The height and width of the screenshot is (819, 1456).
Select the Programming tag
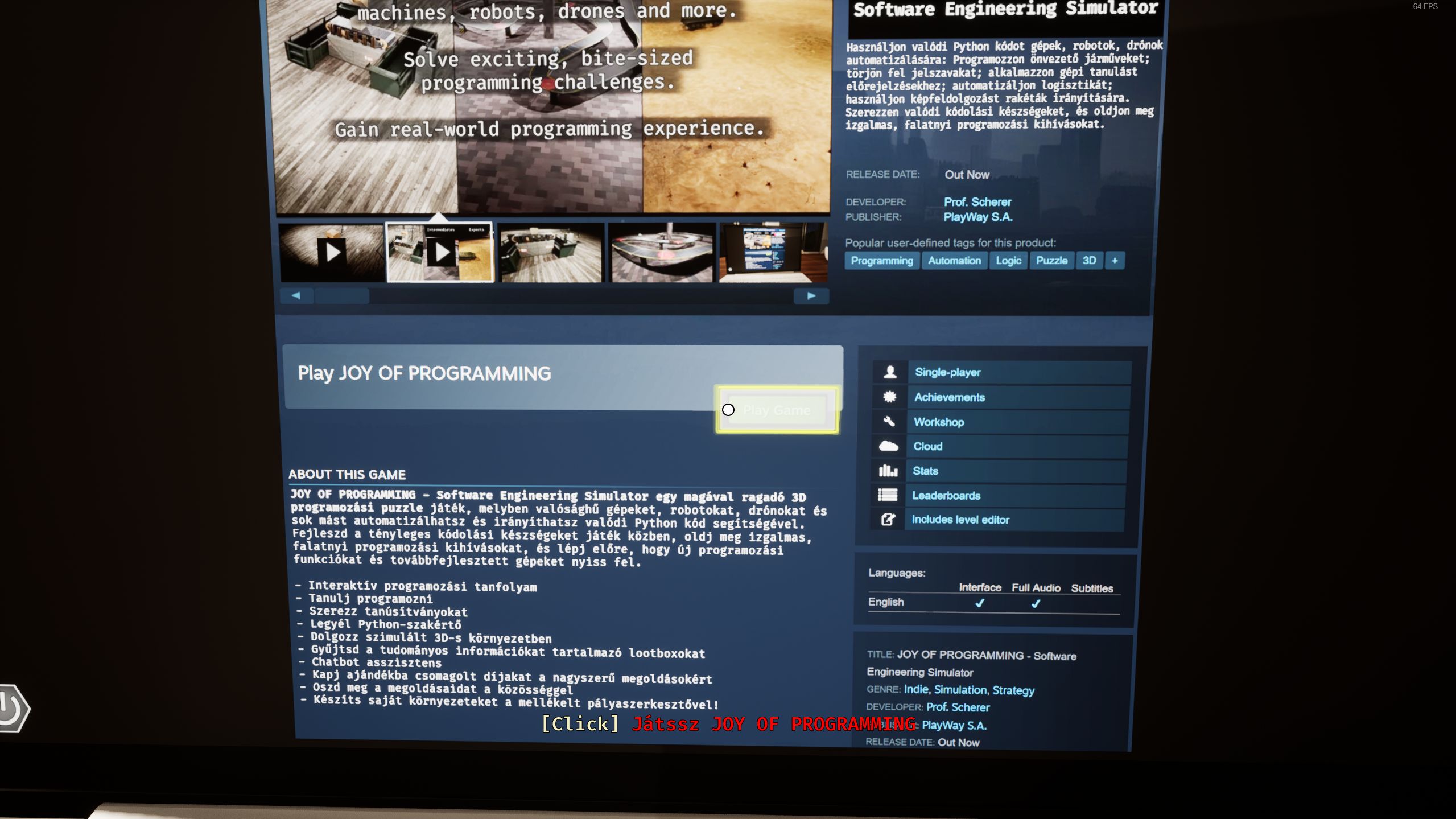click(x=881, y=261)
